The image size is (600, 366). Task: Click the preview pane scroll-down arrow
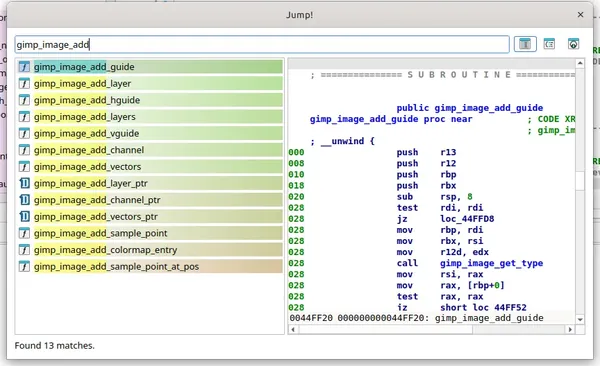pos(580,319)
